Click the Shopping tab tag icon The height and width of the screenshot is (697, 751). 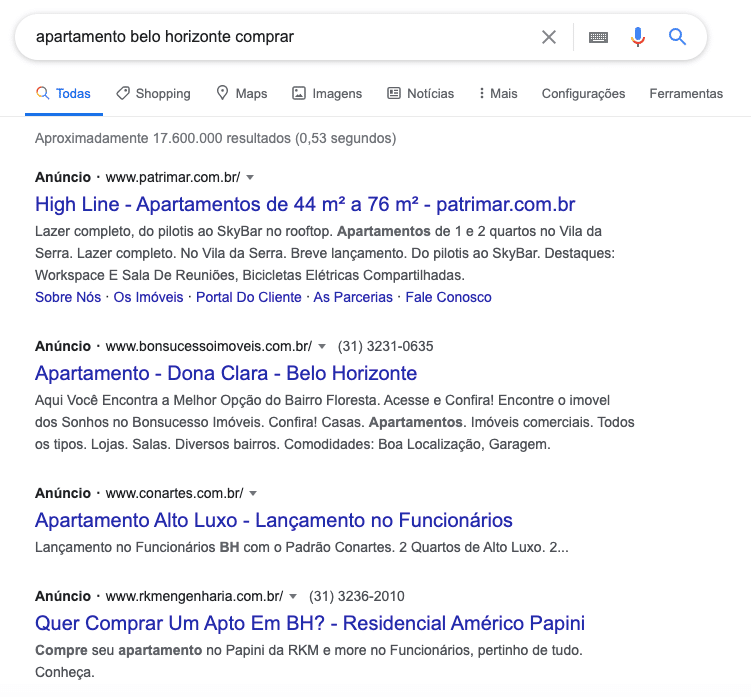point(123,93)
